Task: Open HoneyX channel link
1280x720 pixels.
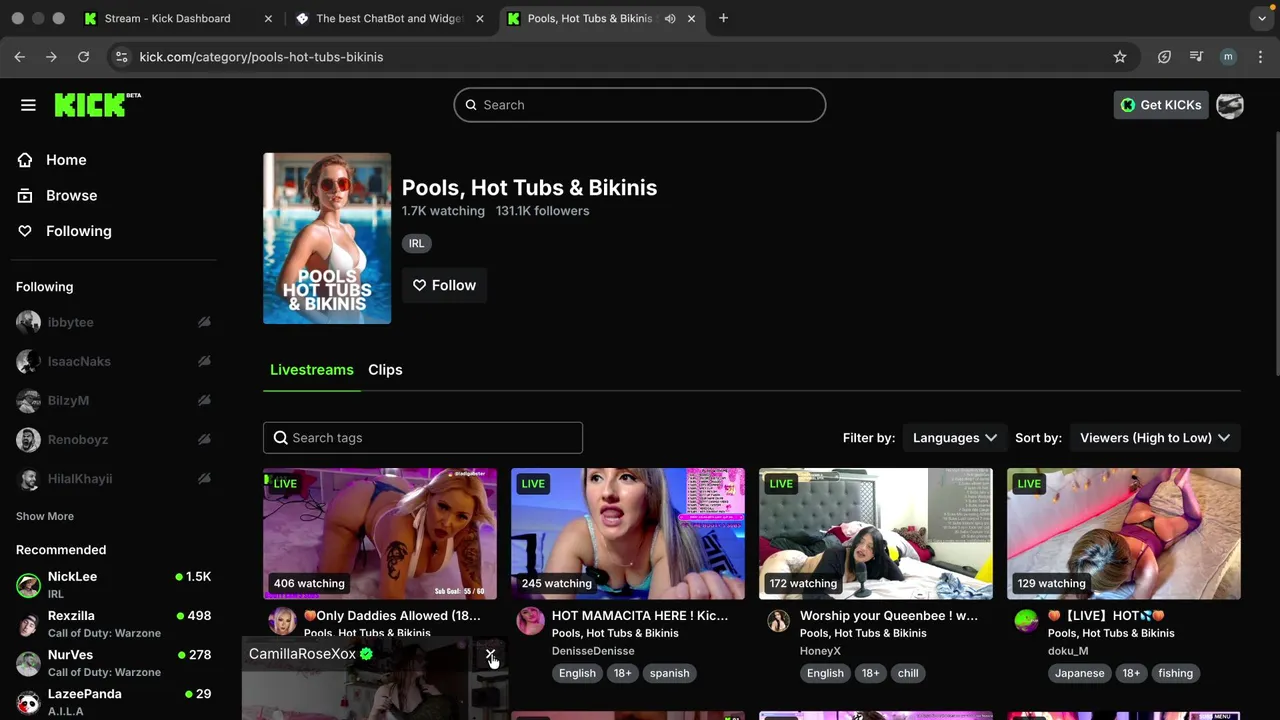Action: [820, 651]
